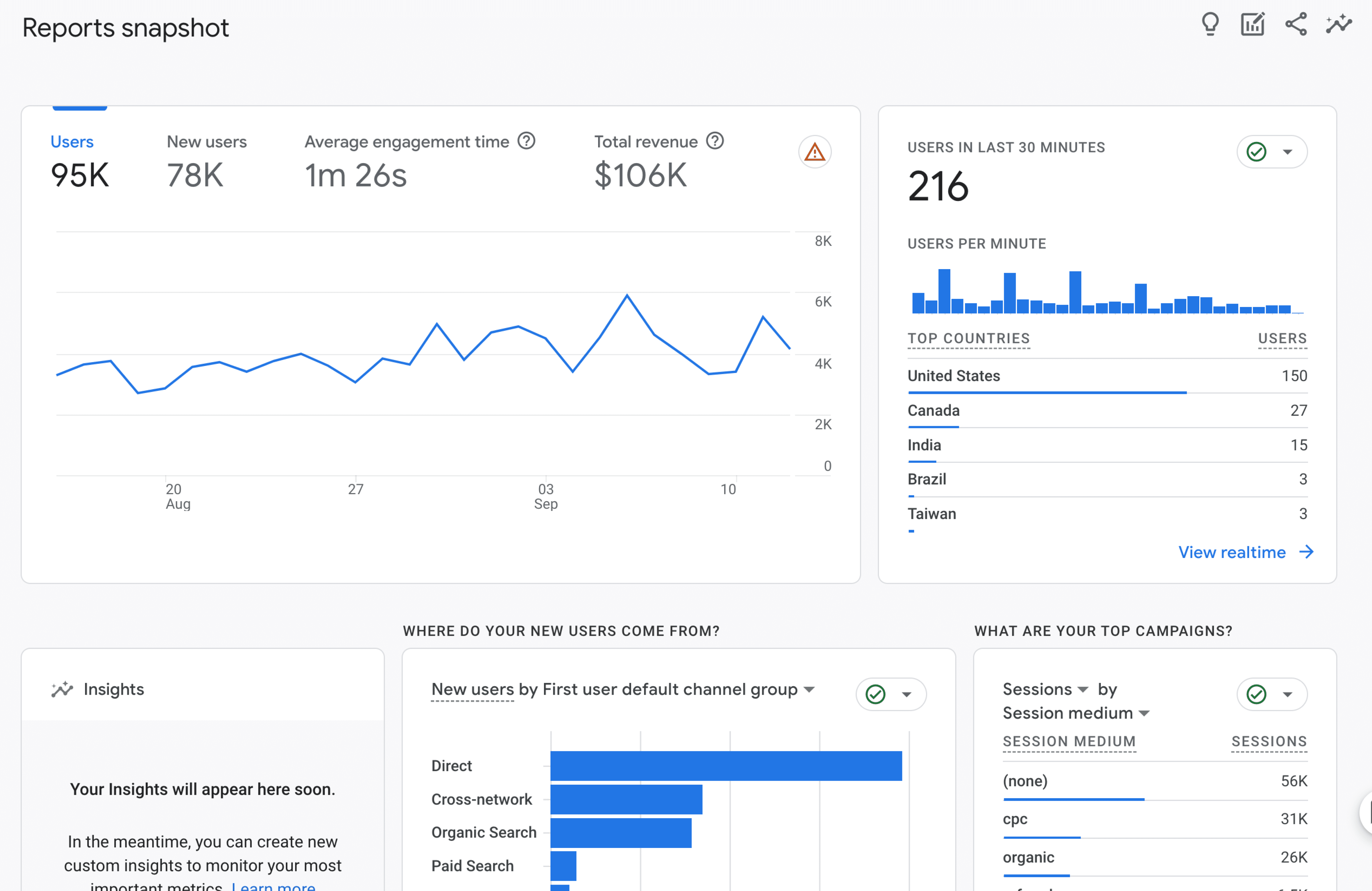
Task: Click the customize report icon
Action: point(1252,24)
